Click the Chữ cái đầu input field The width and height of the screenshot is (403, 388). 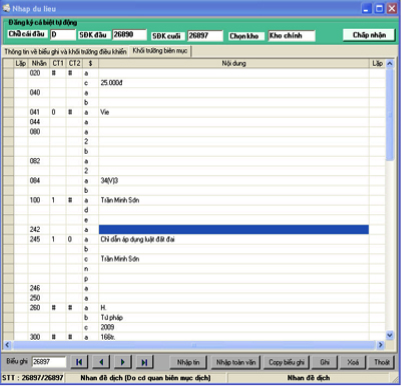(63, 35)
